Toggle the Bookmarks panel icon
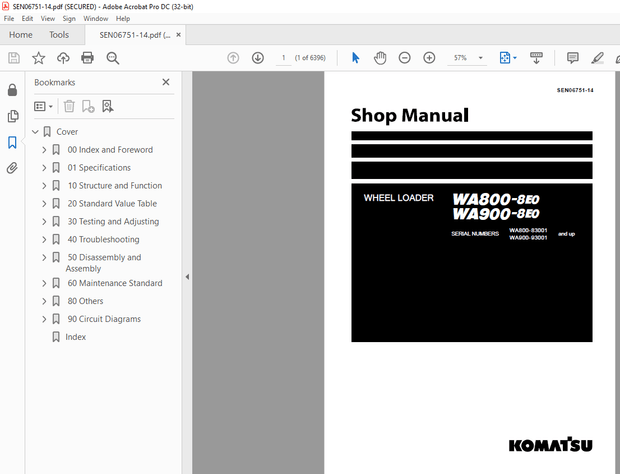The image size is (620, 474). 12,142
